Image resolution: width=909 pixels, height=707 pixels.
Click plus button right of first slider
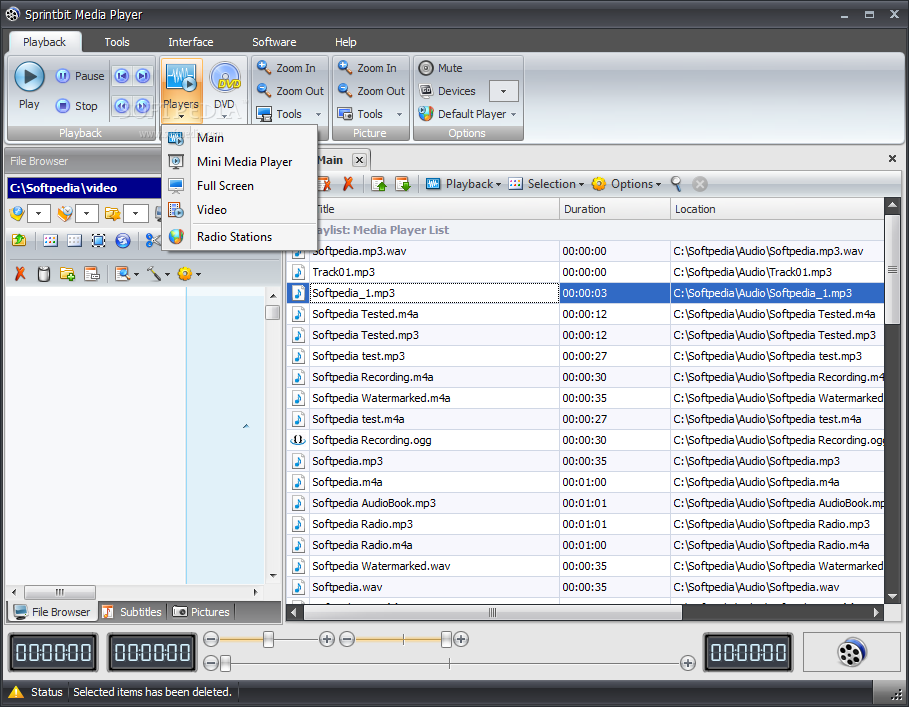point(327,639)
